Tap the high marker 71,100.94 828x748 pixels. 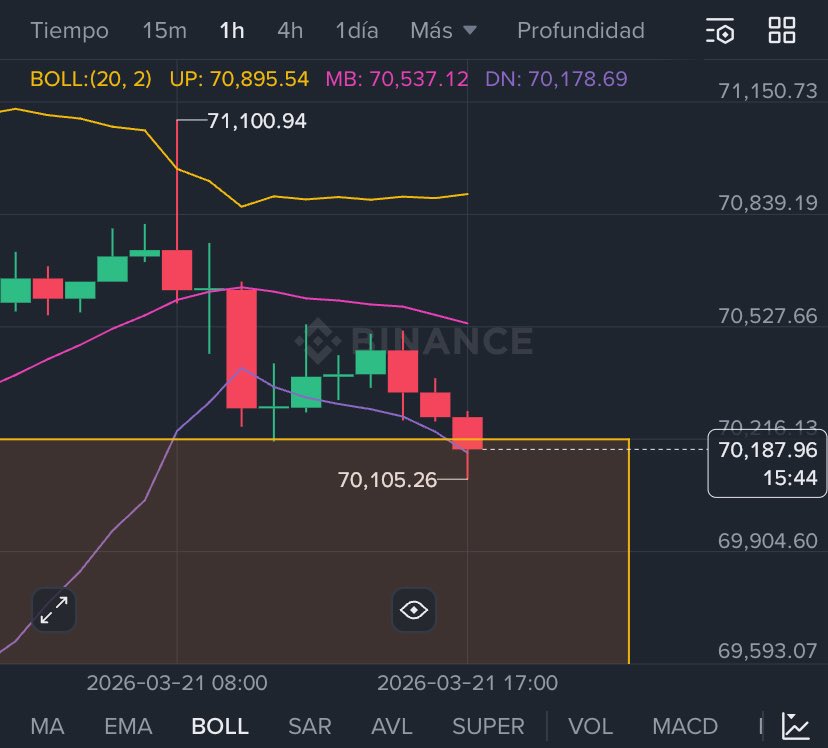click(257, 121)
